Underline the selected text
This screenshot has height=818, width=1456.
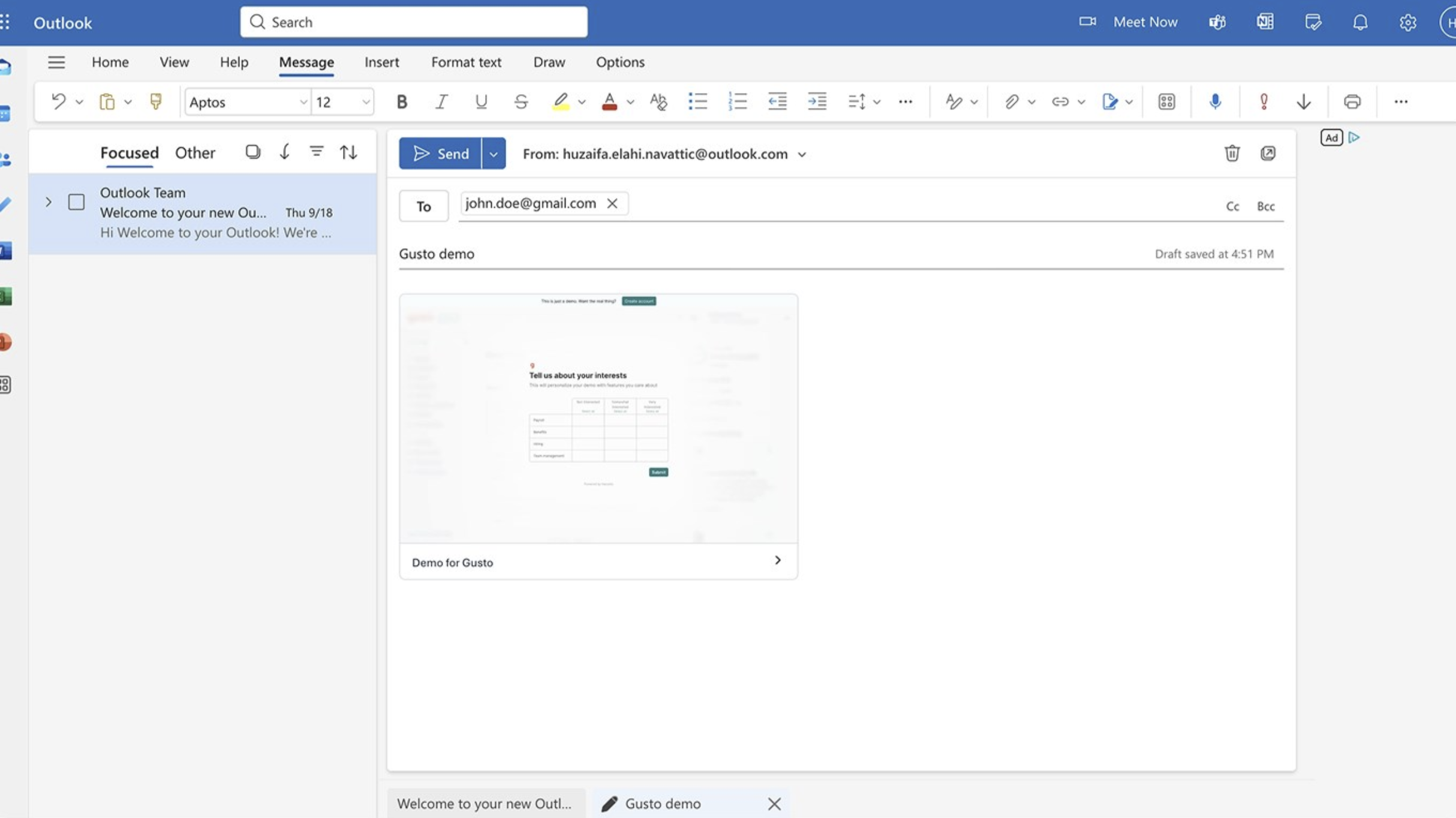point(480,101)
